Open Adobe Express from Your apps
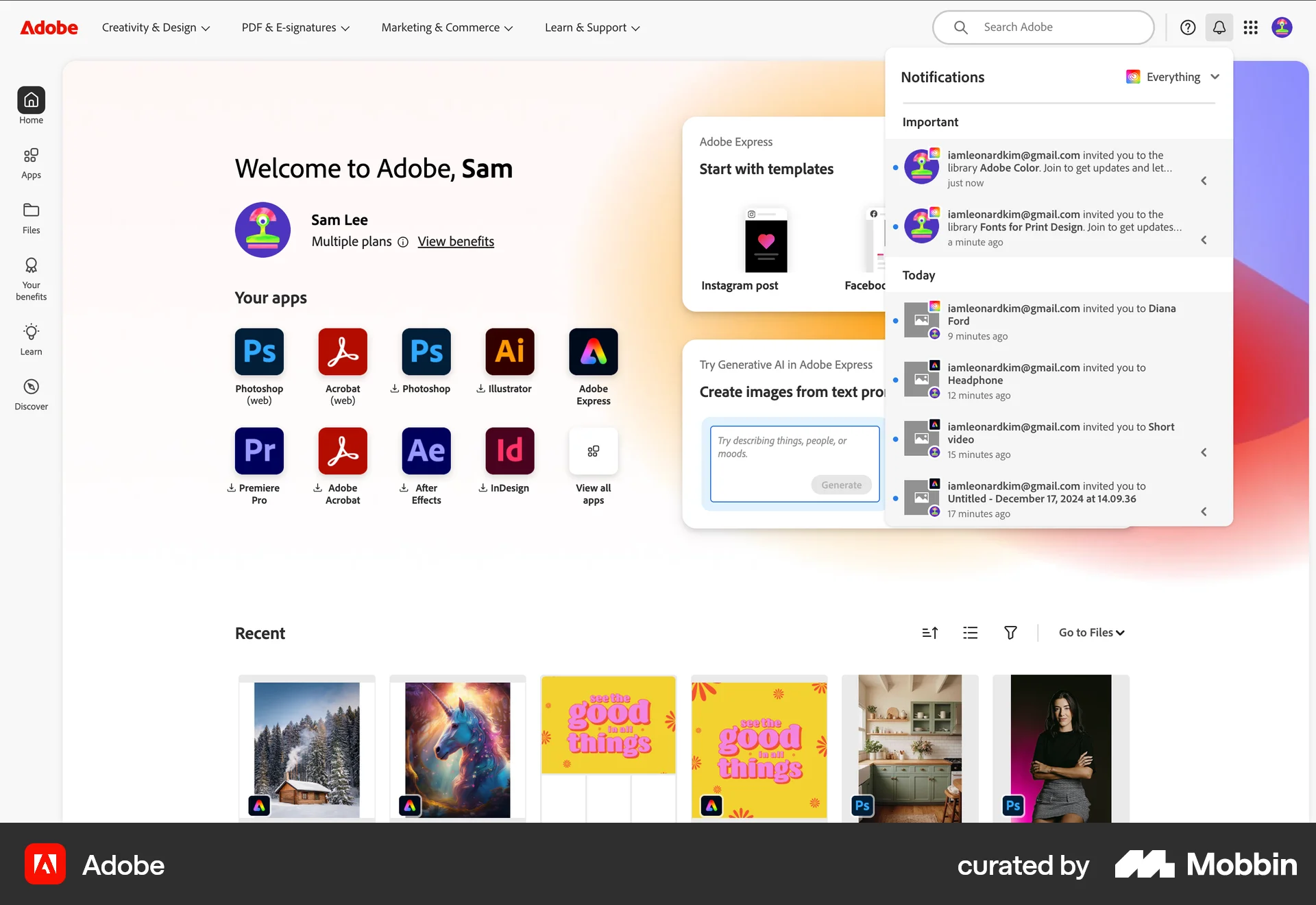Image resolution: width=1316 pixels, height=905 pixels. [593, 352]
